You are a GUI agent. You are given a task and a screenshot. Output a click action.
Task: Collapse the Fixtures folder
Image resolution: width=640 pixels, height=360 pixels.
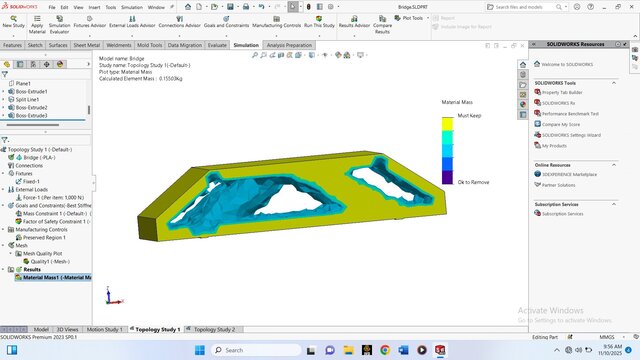click(x=4, y=173)
